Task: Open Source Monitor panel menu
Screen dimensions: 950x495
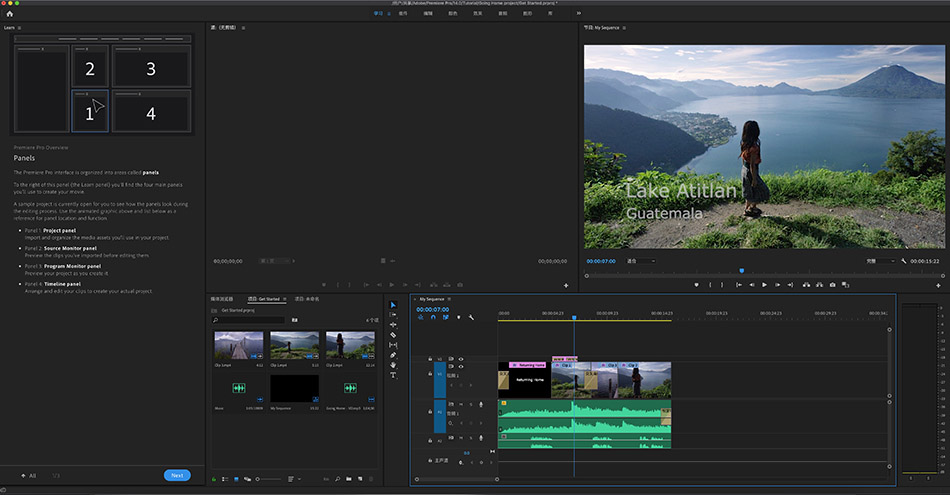Action: tap(244, 28)
